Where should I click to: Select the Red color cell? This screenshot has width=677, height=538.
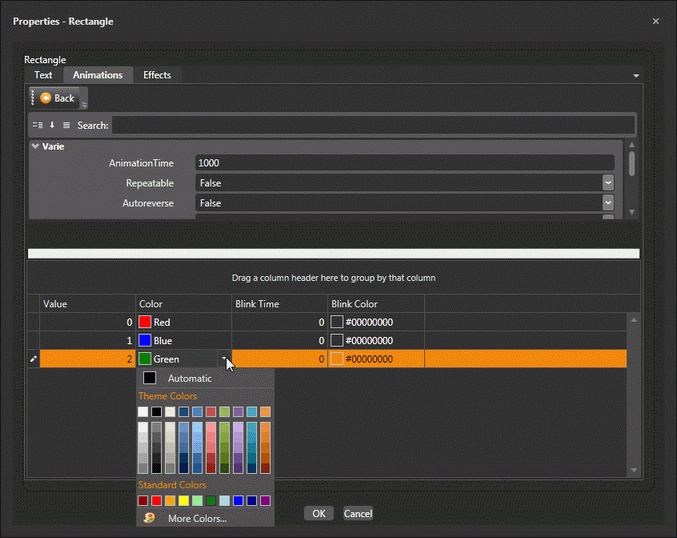pyautogui.click(x=183, y=322)
